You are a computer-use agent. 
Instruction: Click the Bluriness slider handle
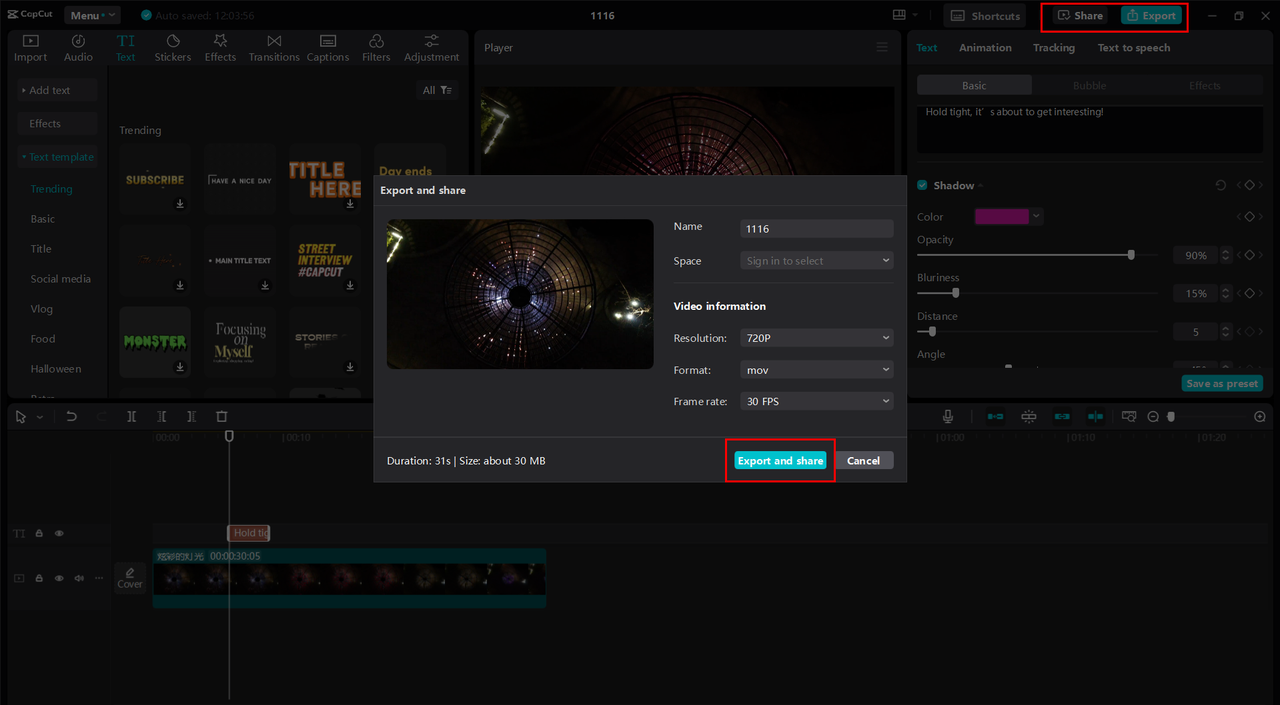pos(956,293)
